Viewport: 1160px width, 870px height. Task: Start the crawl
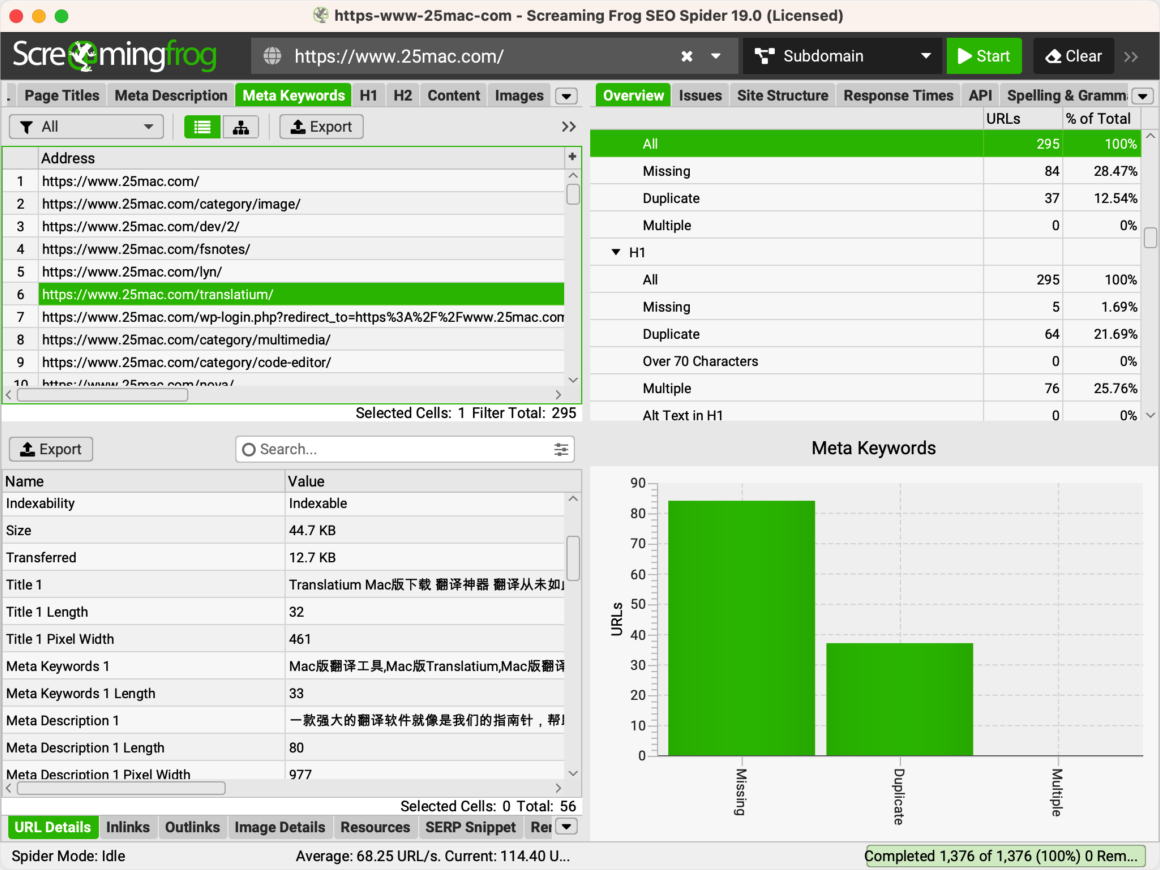click(983, 56)
